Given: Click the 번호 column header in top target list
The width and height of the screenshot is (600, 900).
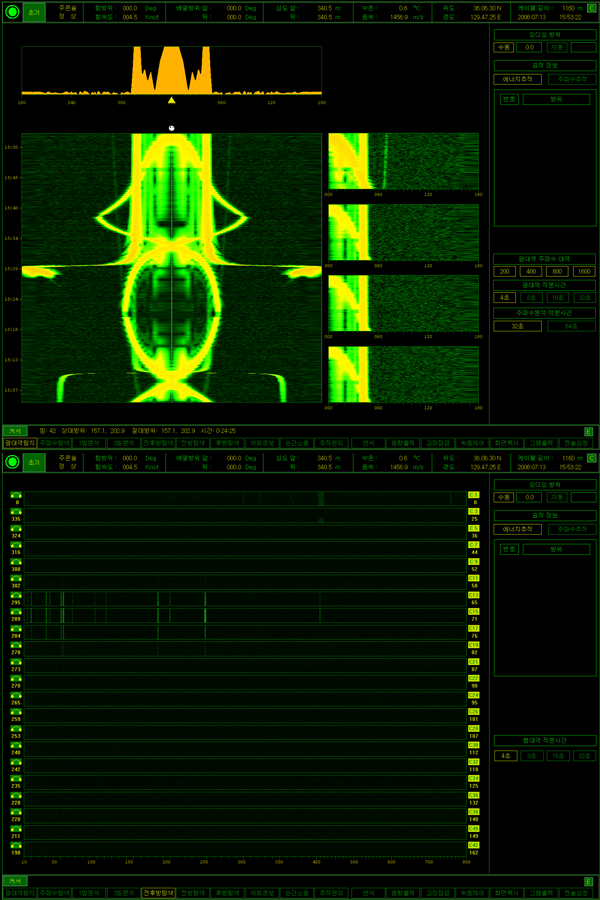Looking at the screenshot, I should point(508,100).
